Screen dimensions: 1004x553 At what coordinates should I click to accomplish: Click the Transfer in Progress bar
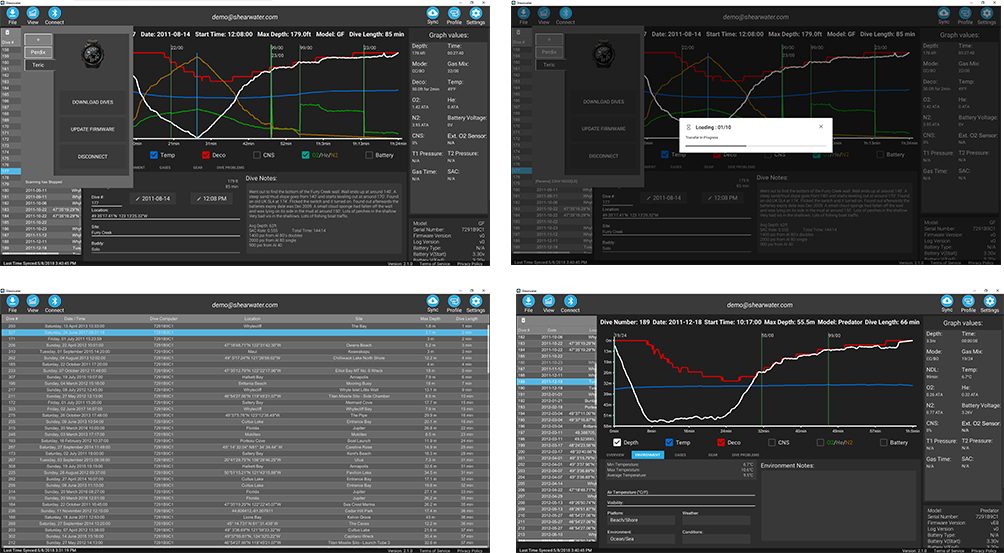click(755, 146)
